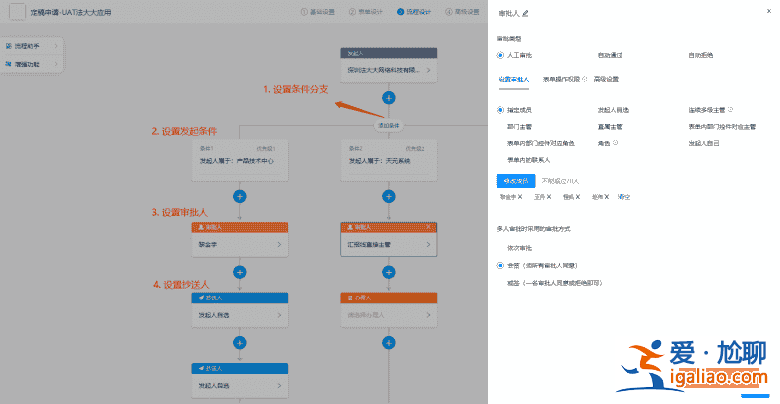
Task: Choose the 直属主管 approver option
Action: coord(610,127)
